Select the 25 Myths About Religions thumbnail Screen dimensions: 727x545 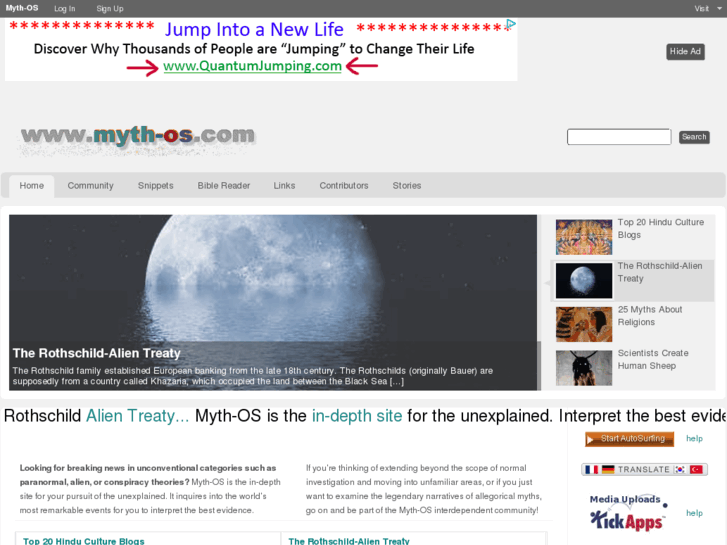click(584, 324)
